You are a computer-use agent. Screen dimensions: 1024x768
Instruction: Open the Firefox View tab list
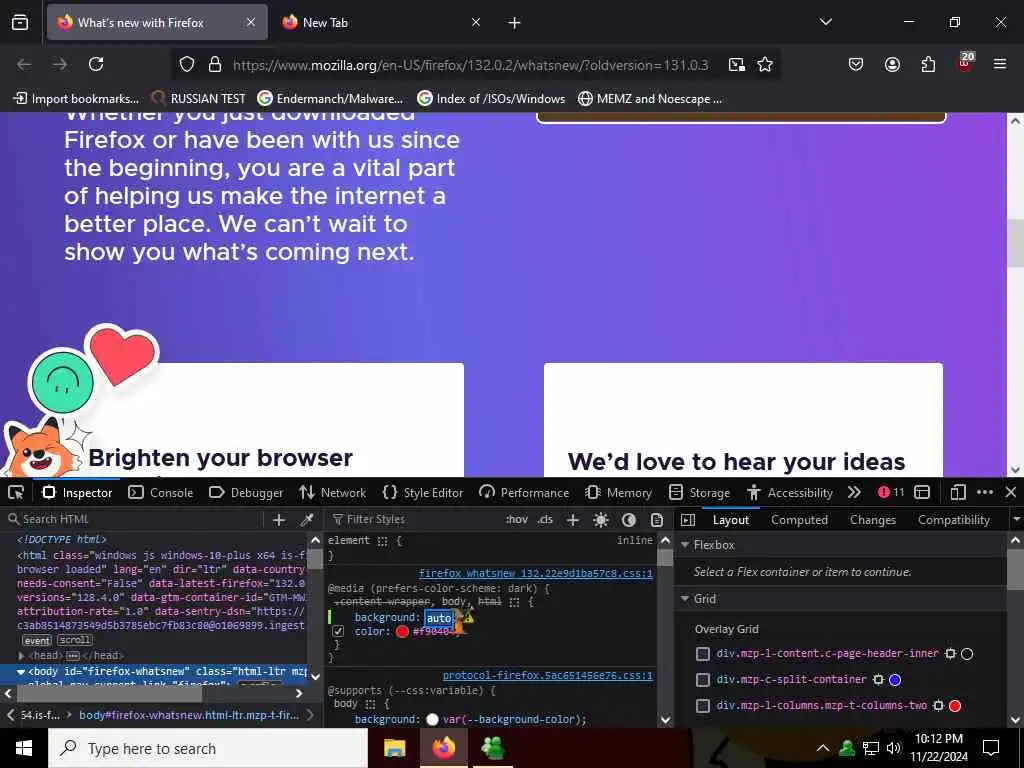coord(20,22)
